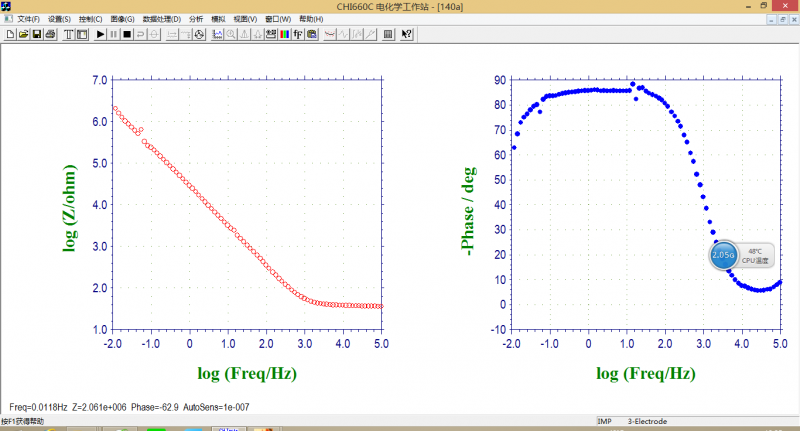
Task: Click the 按F1获得帮助 status text
Action: pyautogui.click(x=22, y=421)
